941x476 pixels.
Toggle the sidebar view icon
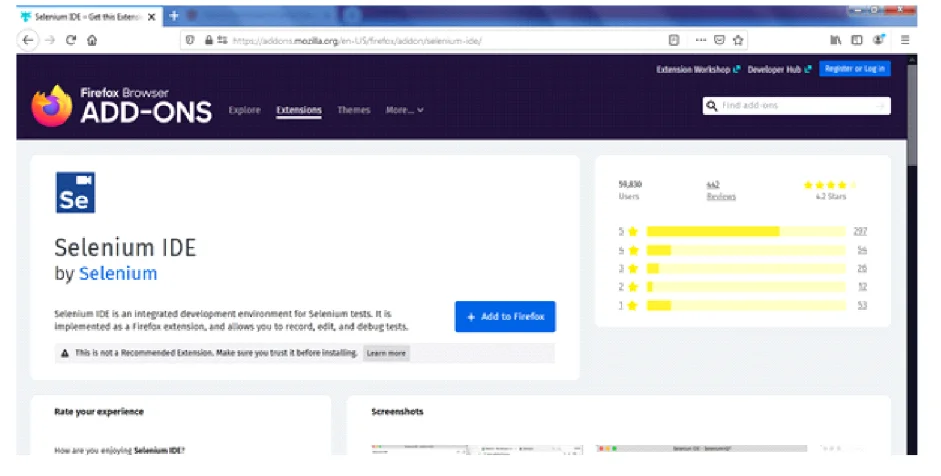[857, 40]
